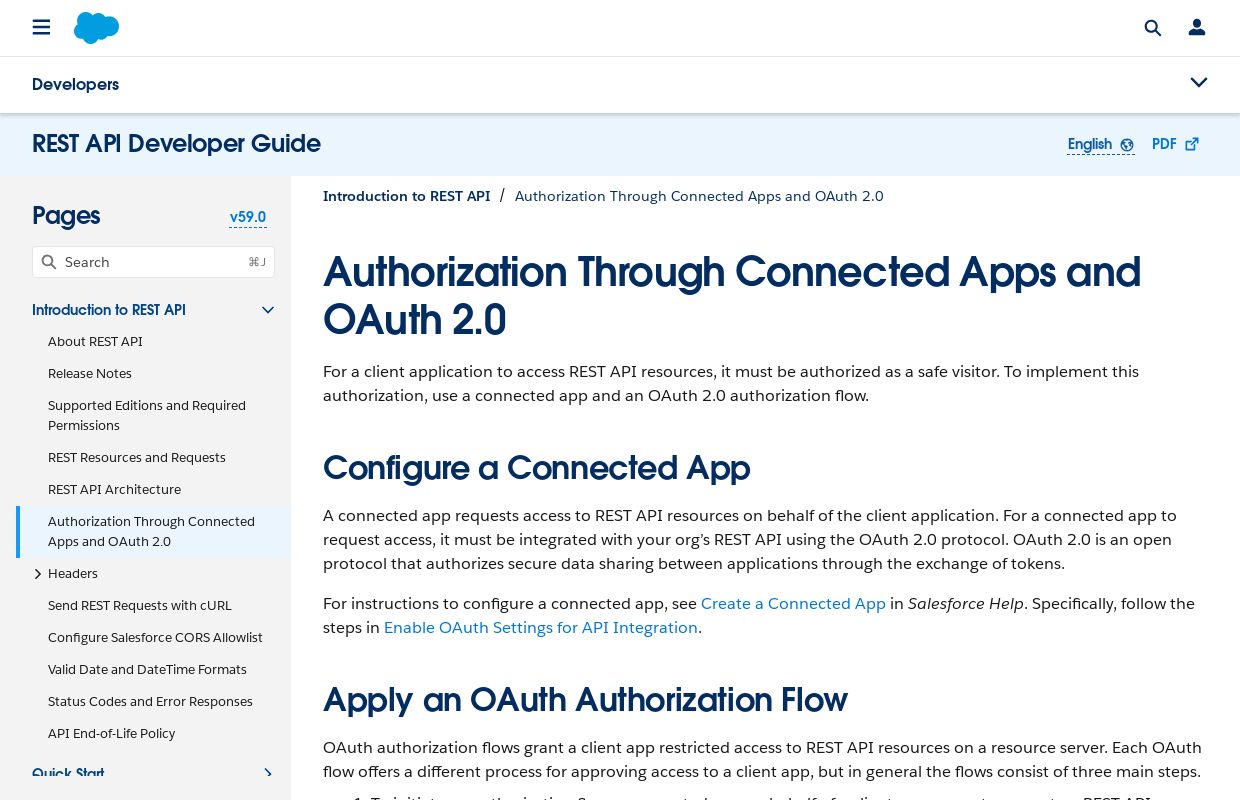
Task: Open Status Codes and Error Responses
Action: point(150,702)
